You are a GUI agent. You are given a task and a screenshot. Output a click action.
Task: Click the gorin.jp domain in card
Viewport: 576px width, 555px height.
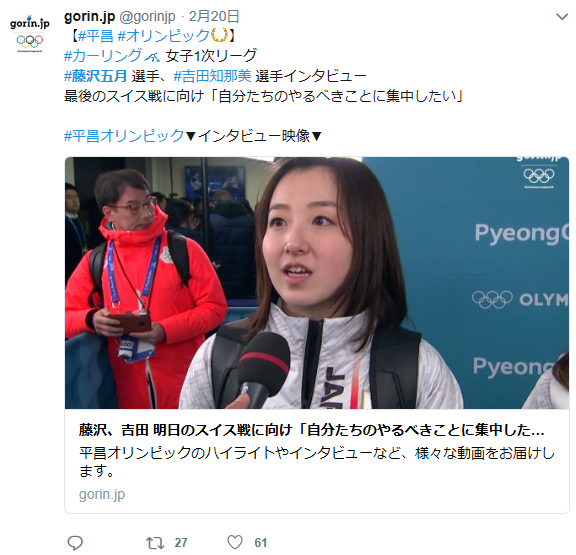(102, 494)
